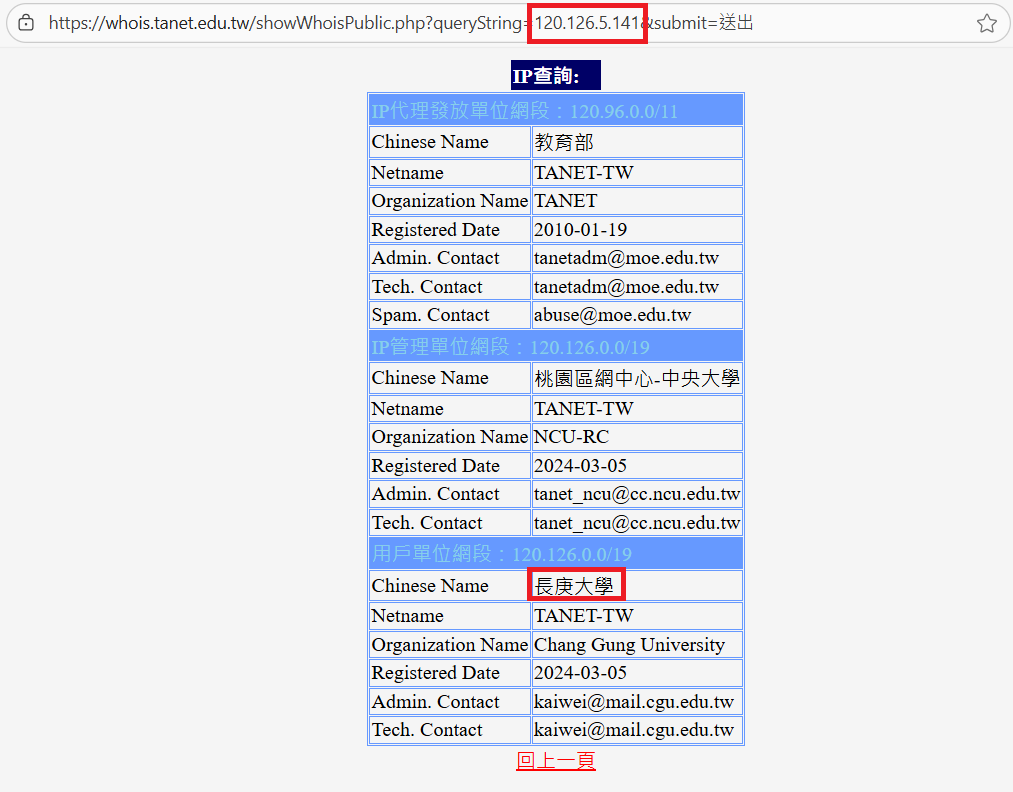Screen dimensions: 1013x792
Task: Click the 教育部 cell
Action: click(637, 142)
